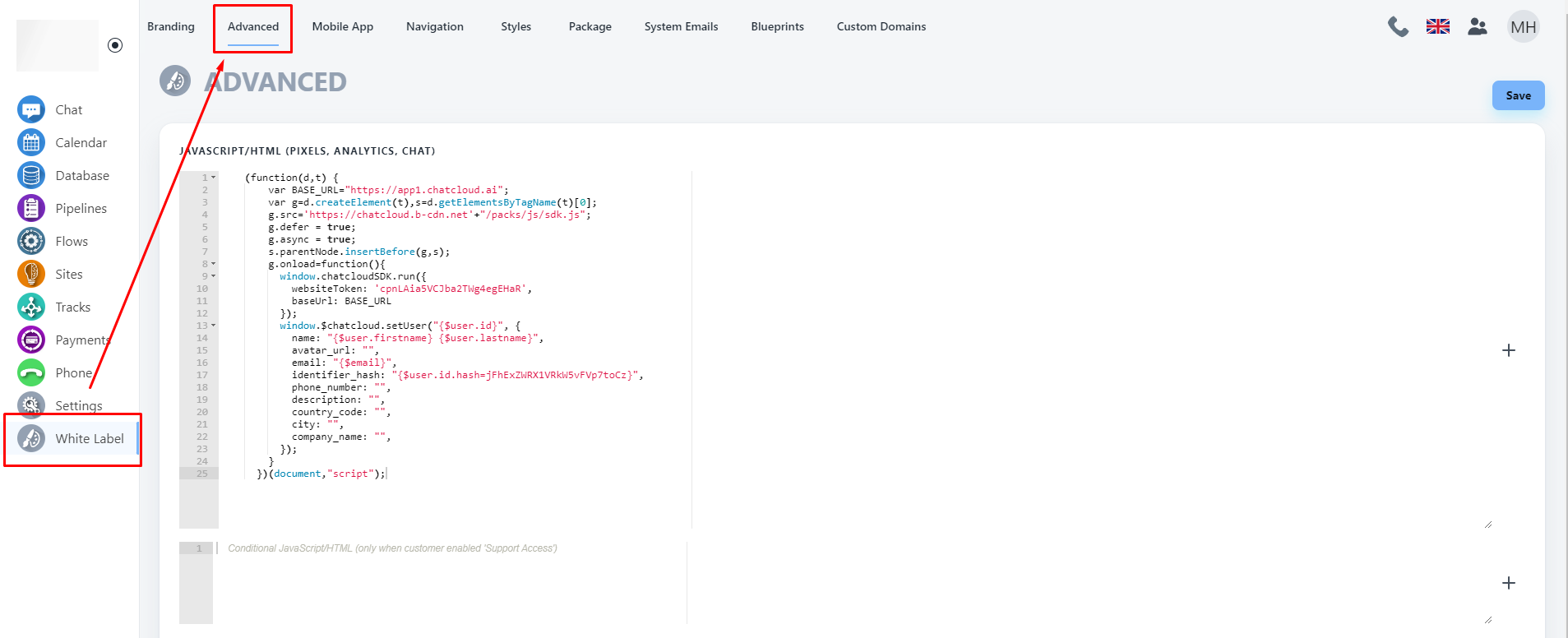
Task: Open the Sites sidebar icon
Action: pyautogui.click(x=31, y=274)
